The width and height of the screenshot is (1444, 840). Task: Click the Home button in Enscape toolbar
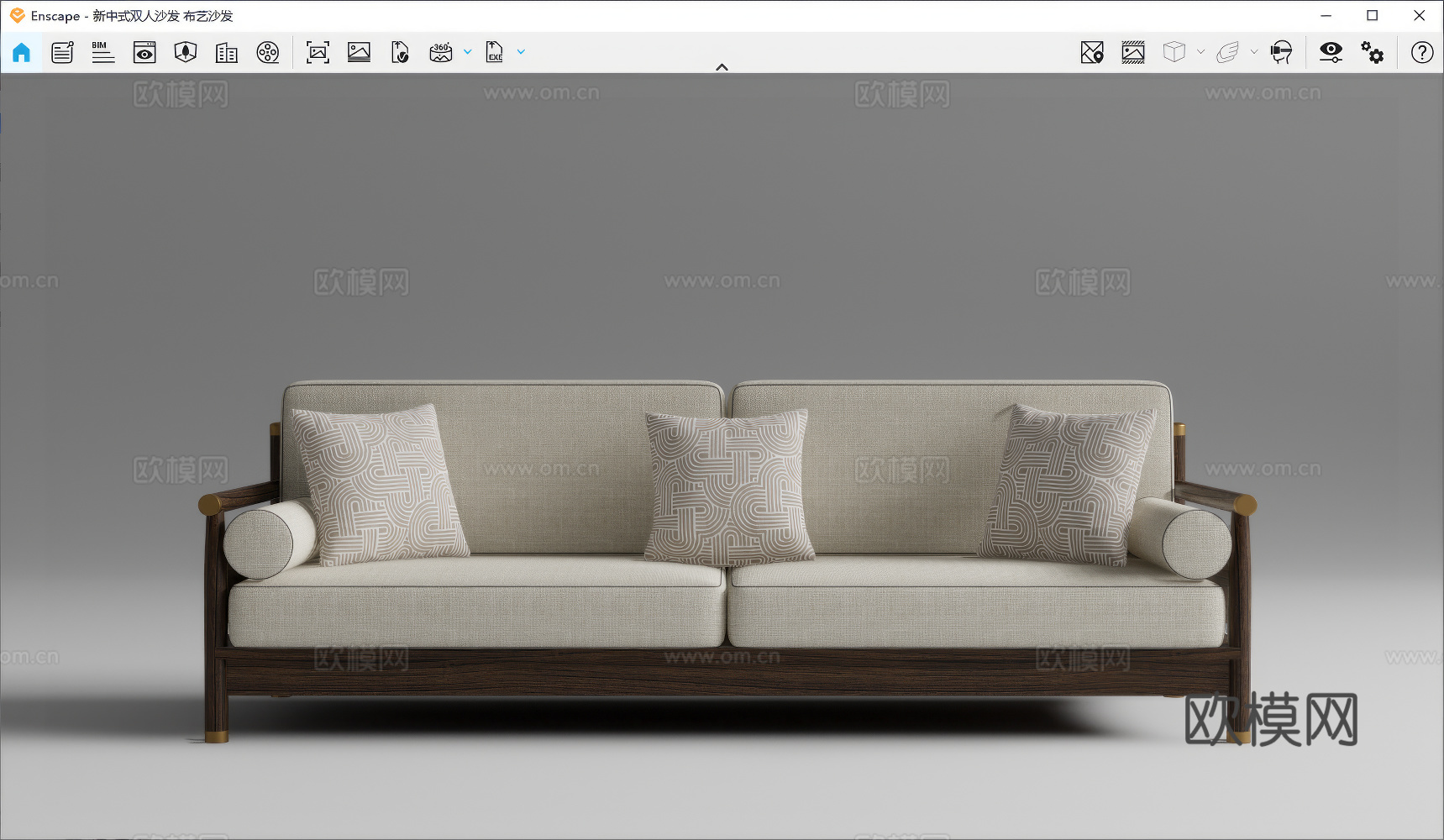tap(21, 52)
